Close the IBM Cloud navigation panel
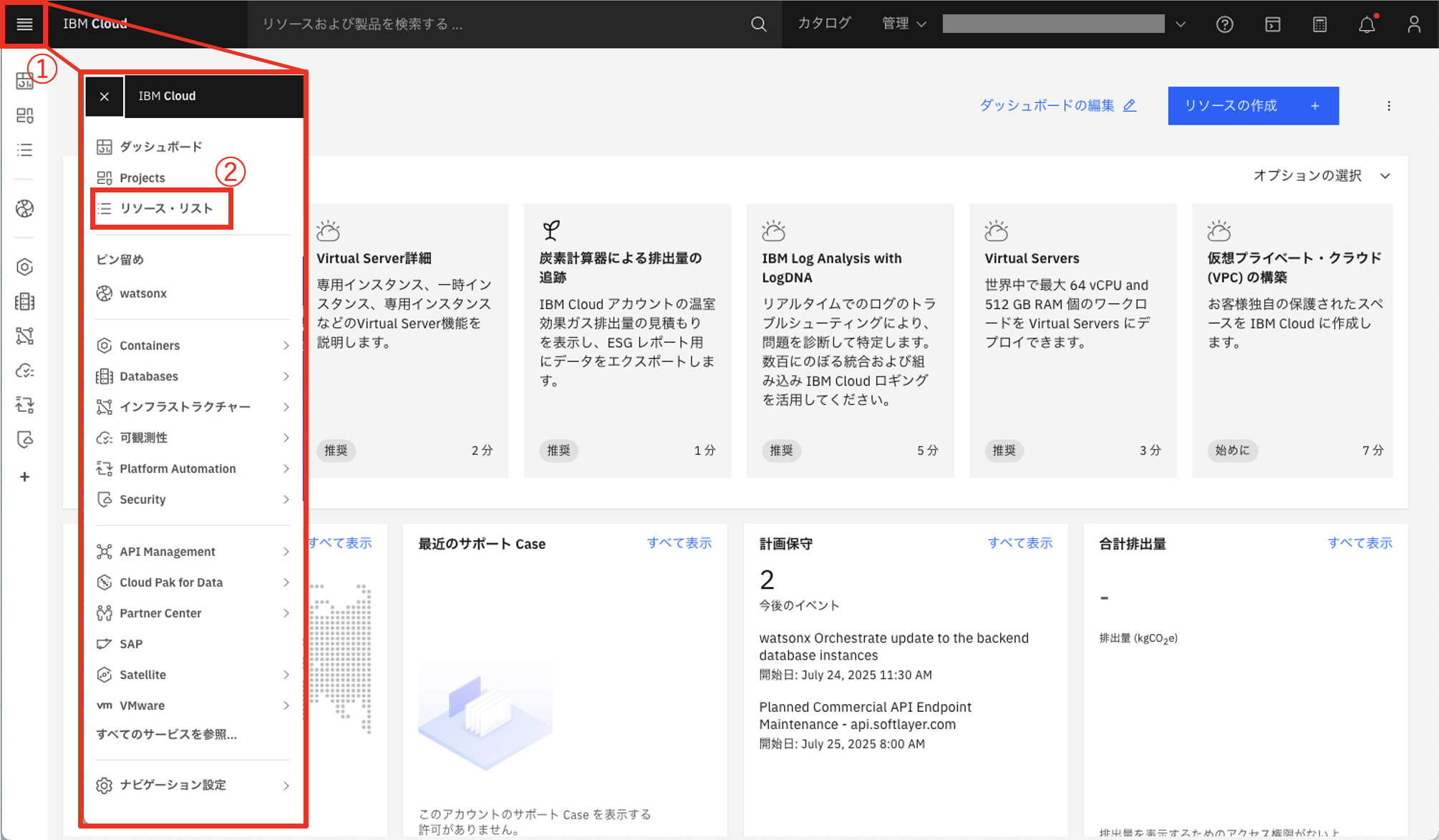This screenshot has width=1439, height=840. 105,96
